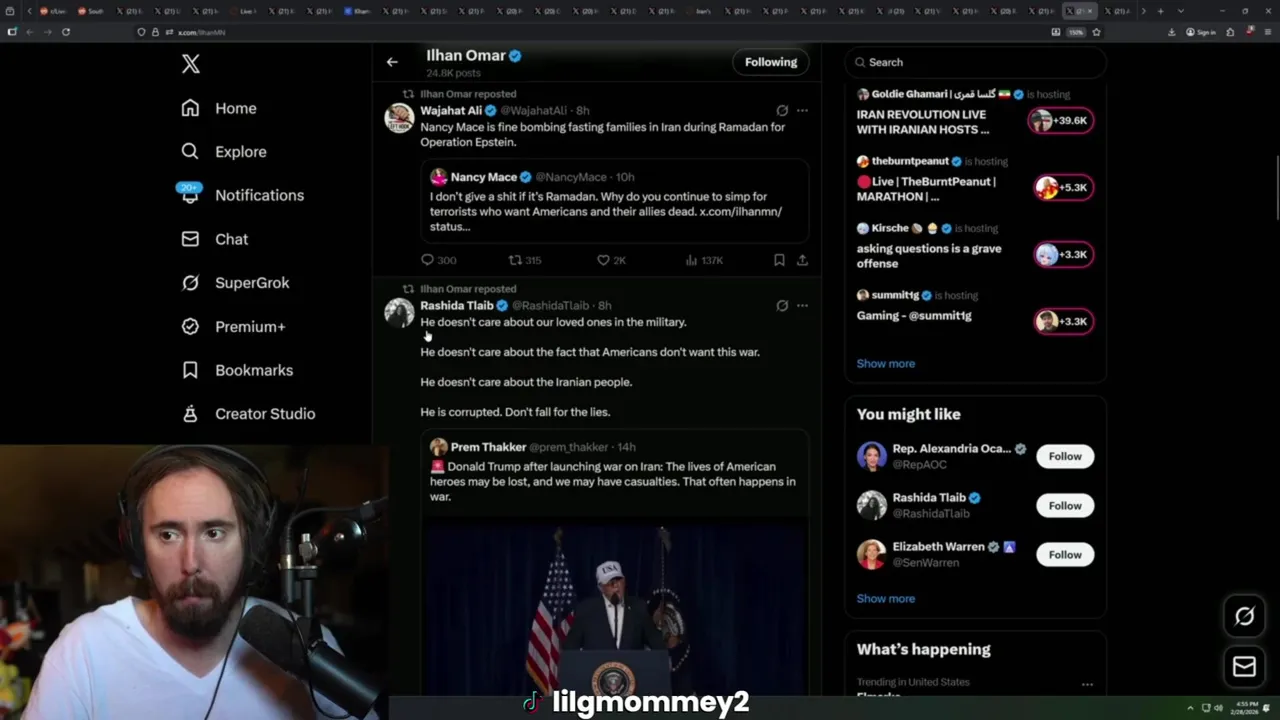Open the floating Messages button

1244,667
